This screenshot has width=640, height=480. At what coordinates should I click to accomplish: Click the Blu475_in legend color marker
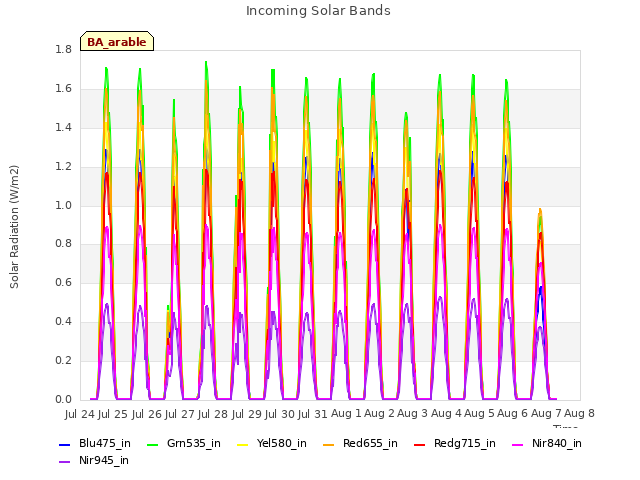tap(65, 444)
